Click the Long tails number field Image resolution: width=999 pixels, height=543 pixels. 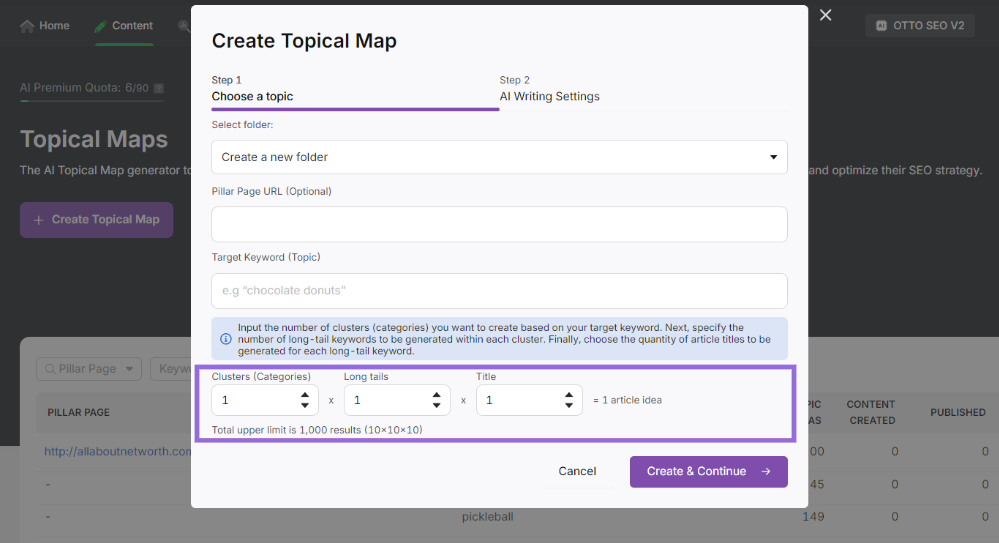397,400
